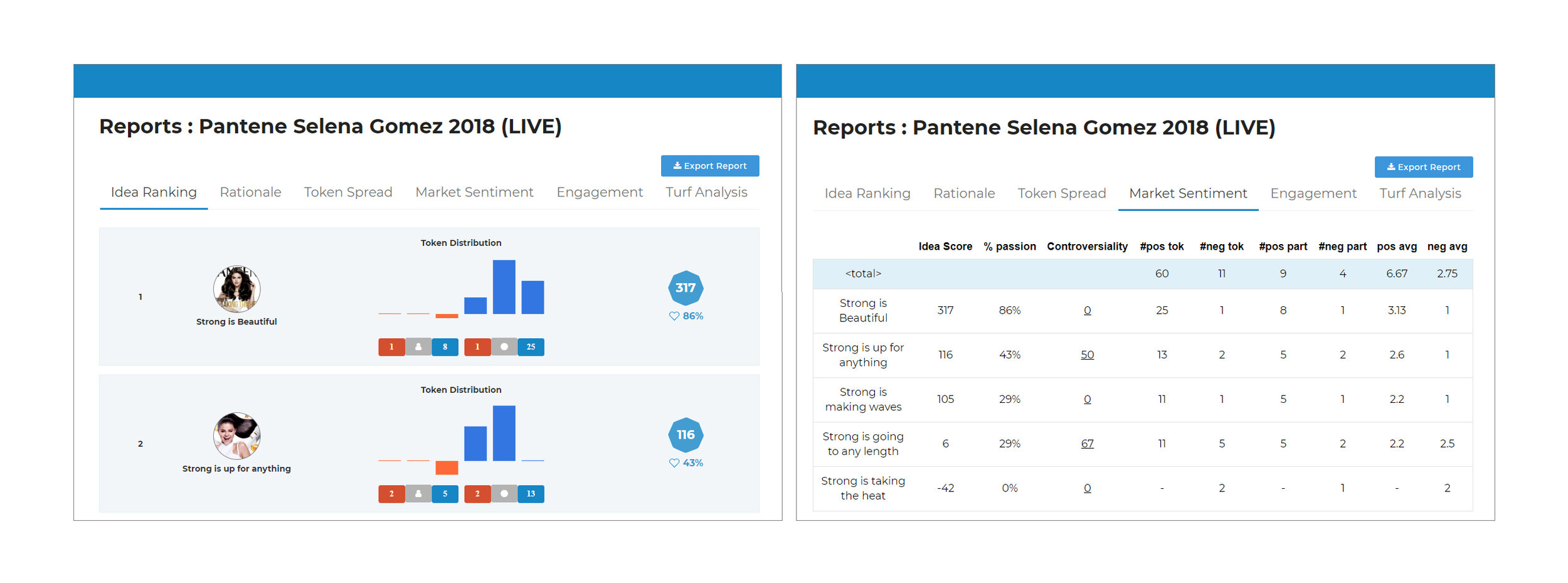
Task: Open Turf Analysis tab in the Market Sentiment panel
Action: tap(1420, 193)
